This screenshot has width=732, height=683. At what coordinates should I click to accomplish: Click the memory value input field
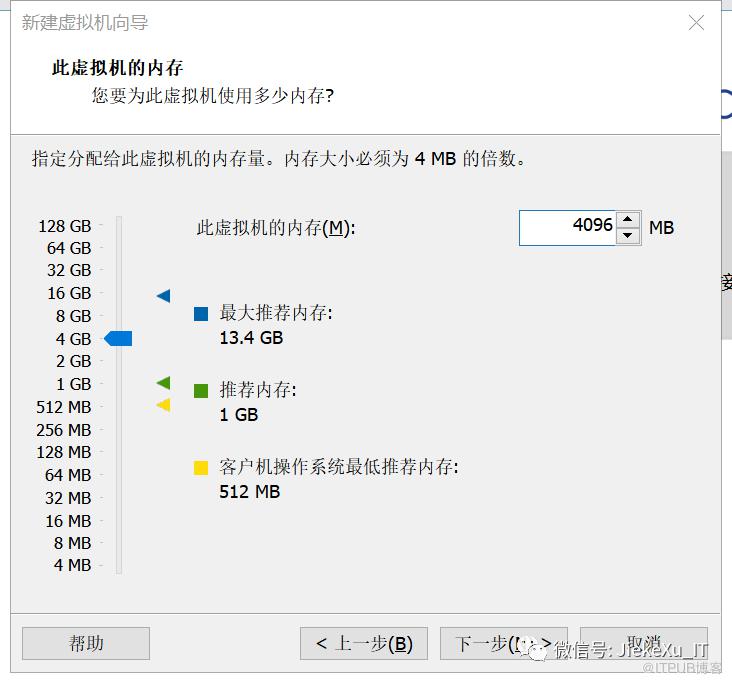tap(567, 227)
